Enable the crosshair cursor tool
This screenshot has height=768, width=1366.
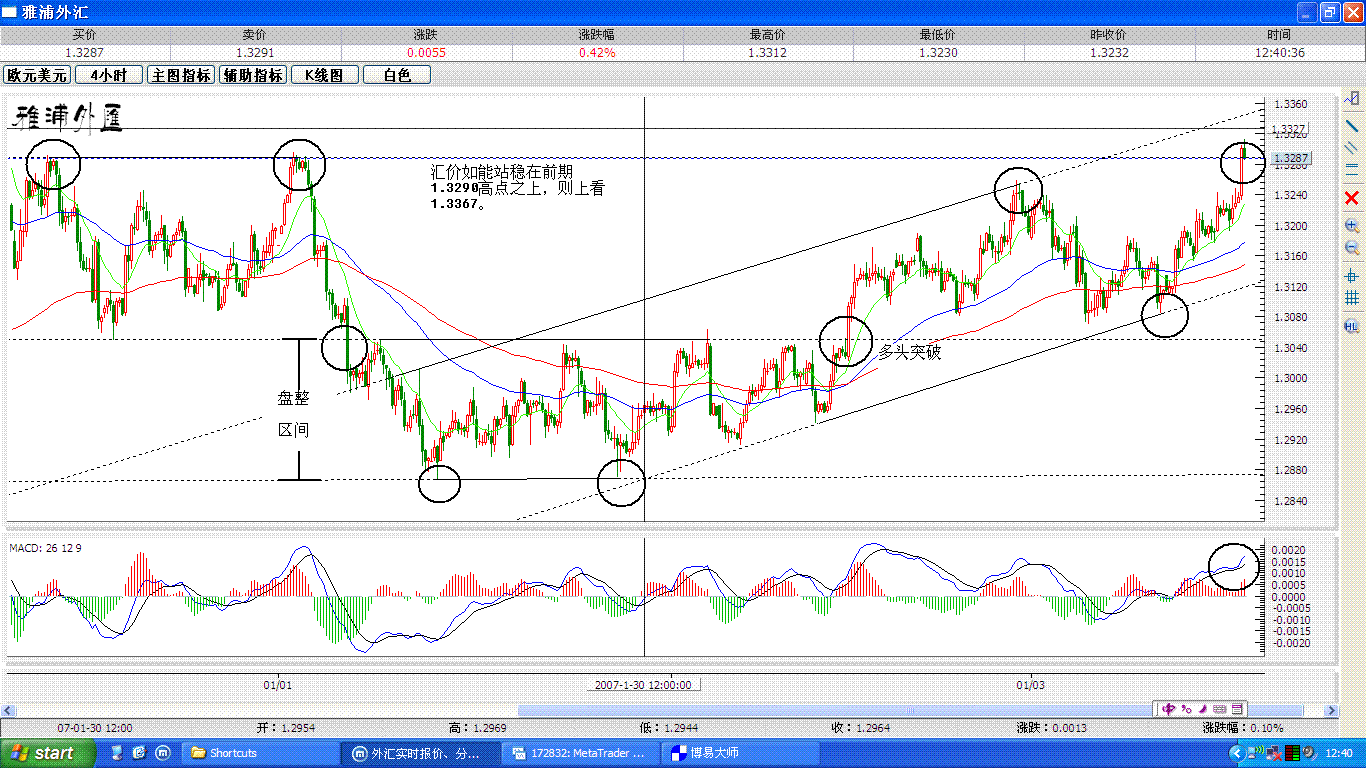tap(1352, 275)
